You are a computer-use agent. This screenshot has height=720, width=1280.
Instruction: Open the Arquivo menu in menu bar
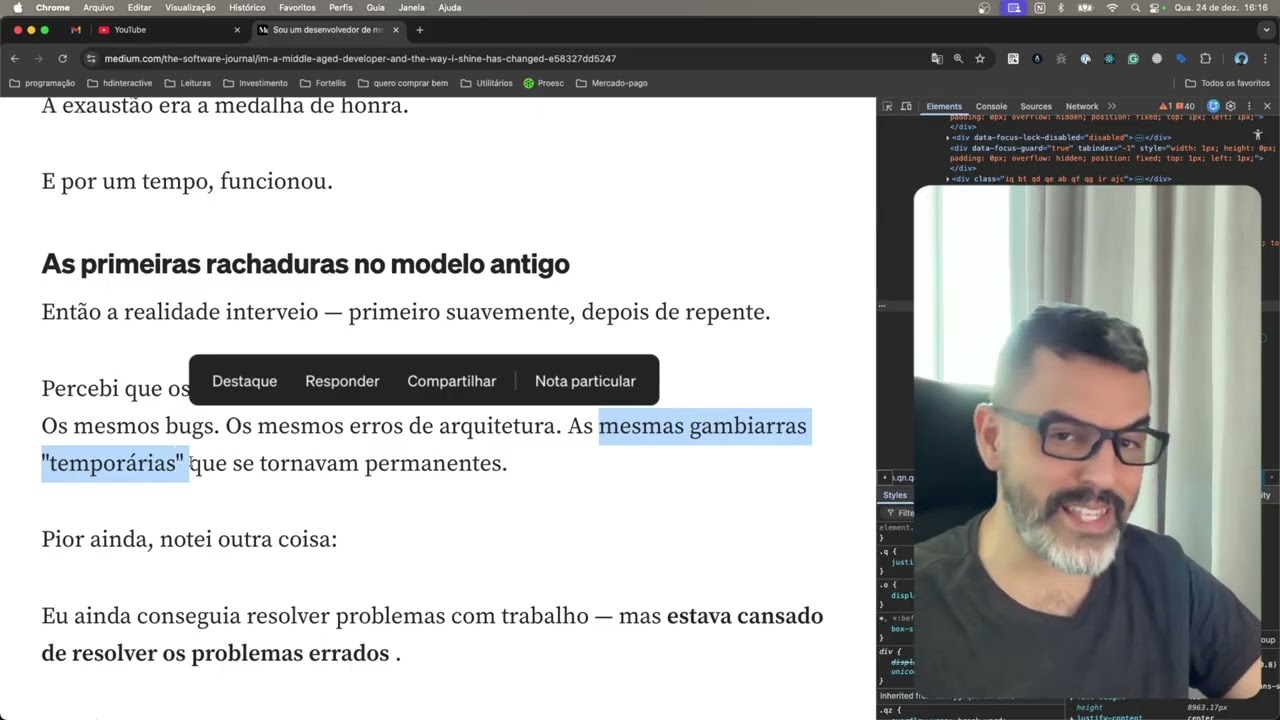pyautogui.click(x=98, y=7)
